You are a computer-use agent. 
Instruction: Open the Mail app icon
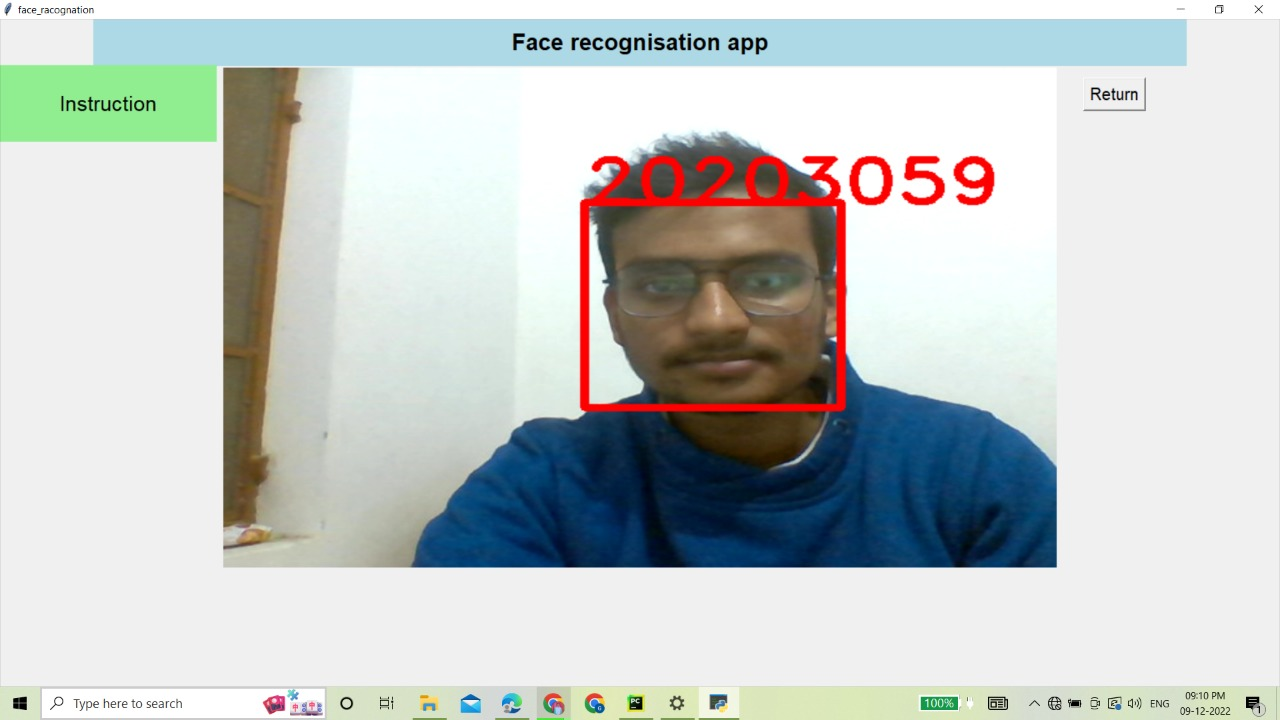tap(470, 703)
